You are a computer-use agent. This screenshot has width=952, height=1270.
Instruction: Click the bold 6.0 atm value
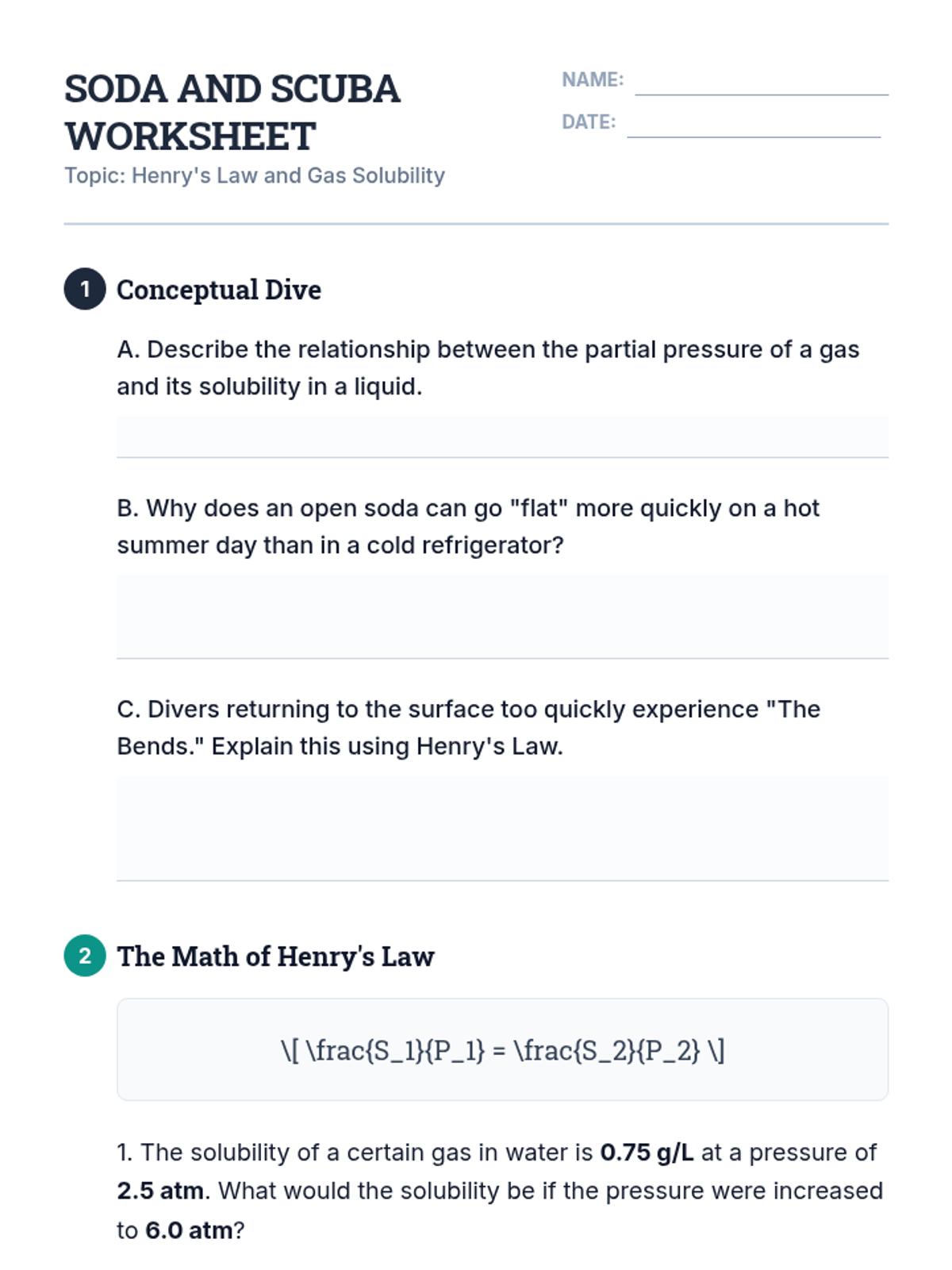(x=189, y=1230)
